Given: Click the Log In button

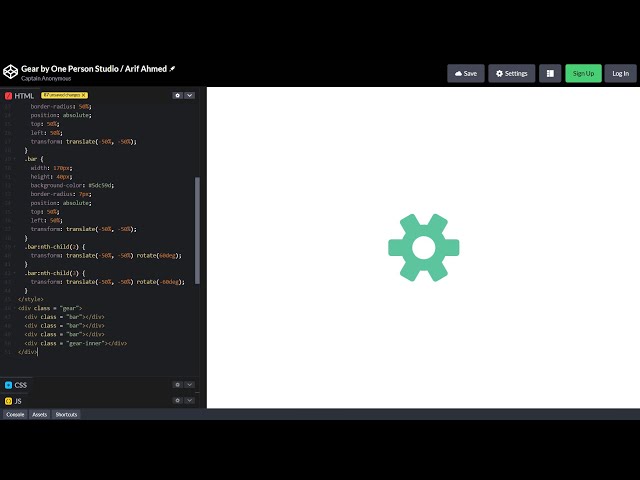Looking at the screenshot, I should click(620, 73).
